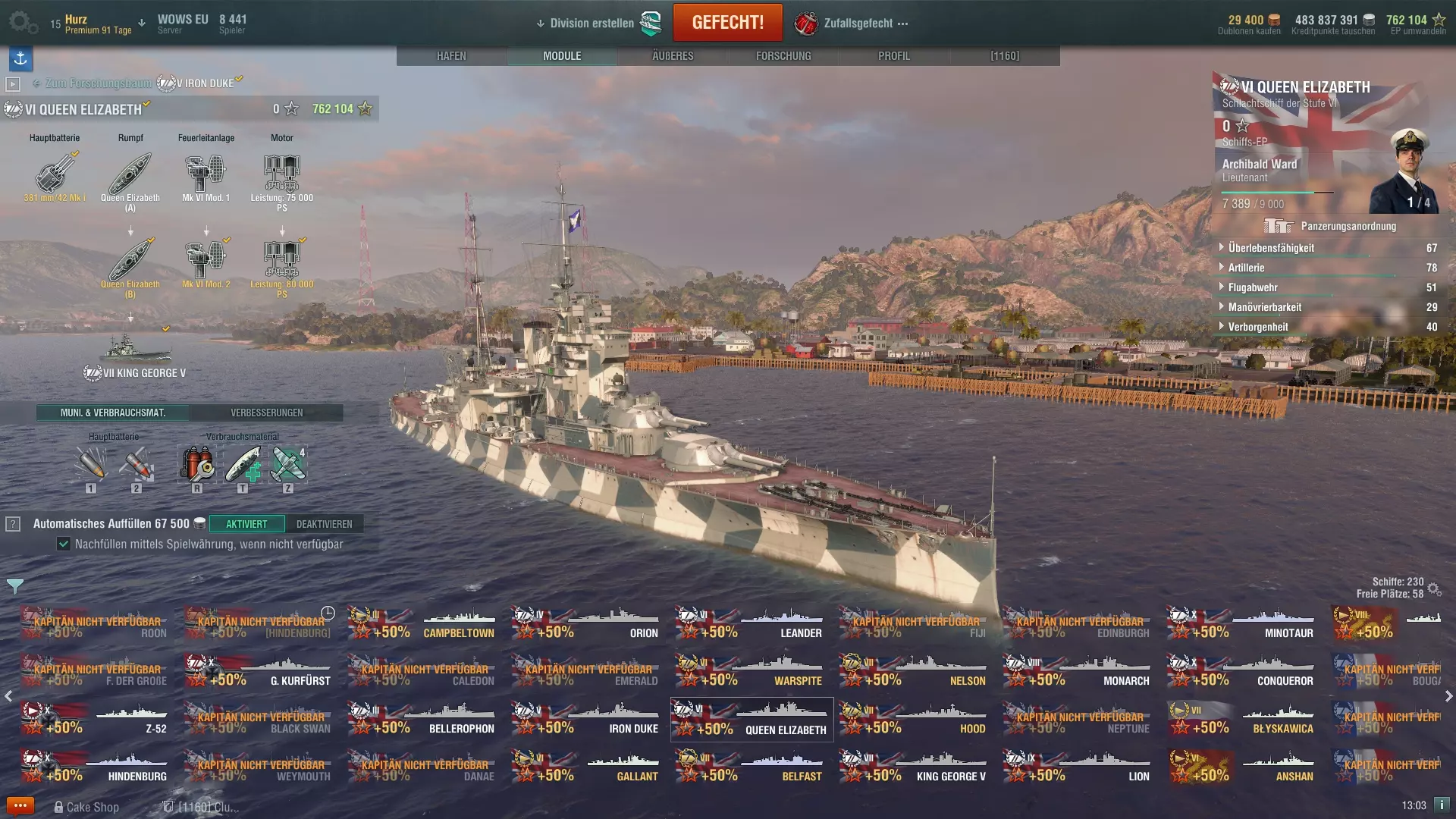Switch to the FORSCHUNG tab
The height and width of the screenshot is (819, 1456).
(x=783, y=56)
